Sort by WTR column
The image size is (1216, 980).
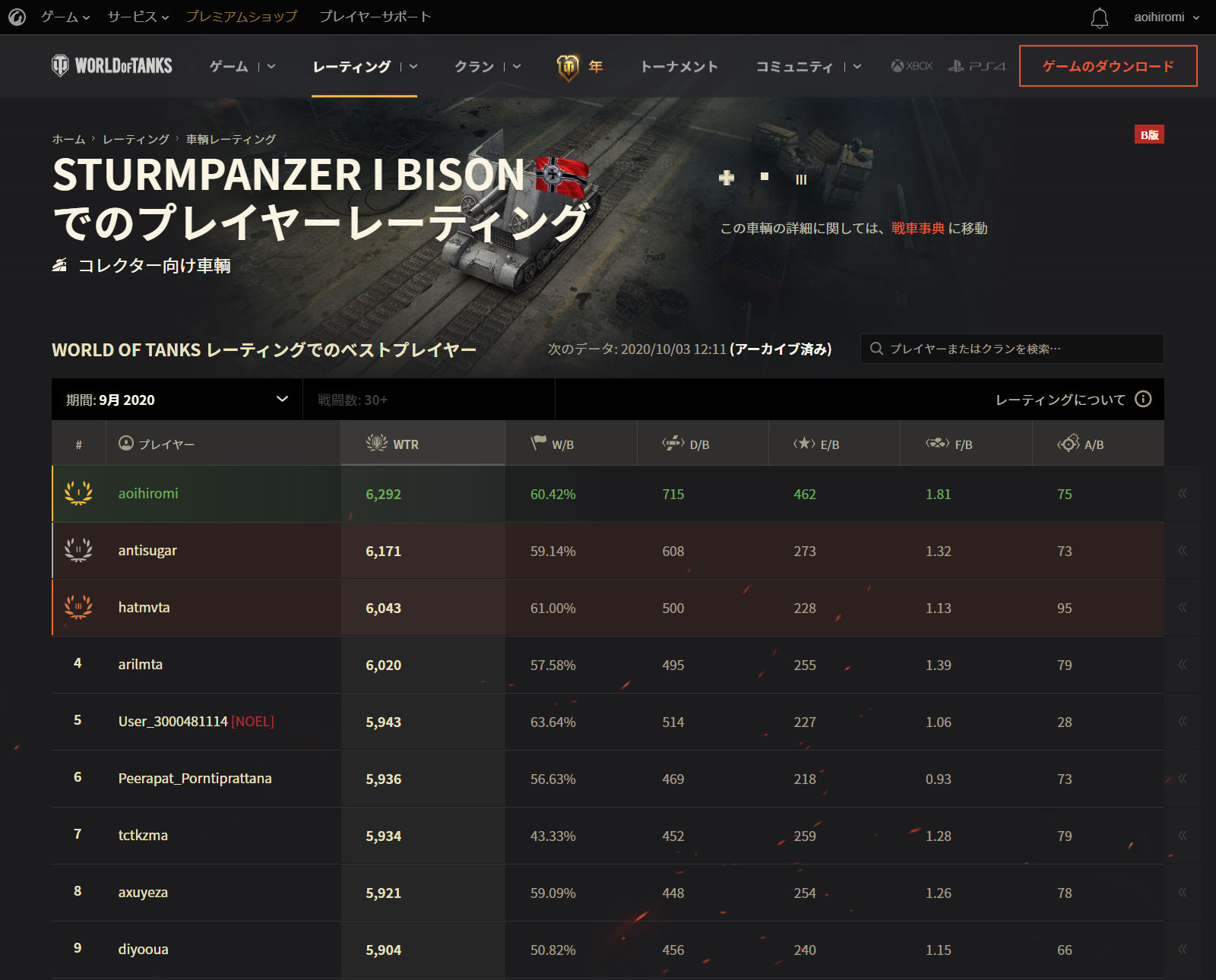[x=423, y=444]
